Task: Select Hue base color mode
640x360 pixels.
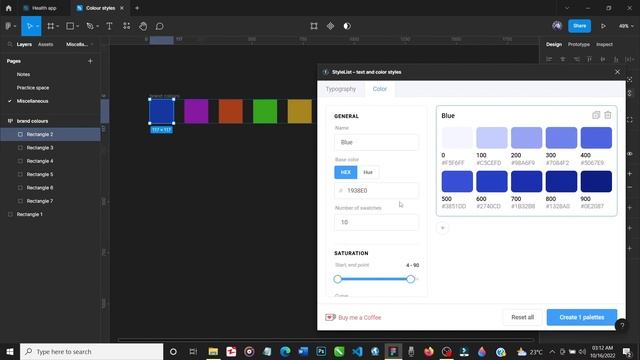Action: click(x=368, y=172)
